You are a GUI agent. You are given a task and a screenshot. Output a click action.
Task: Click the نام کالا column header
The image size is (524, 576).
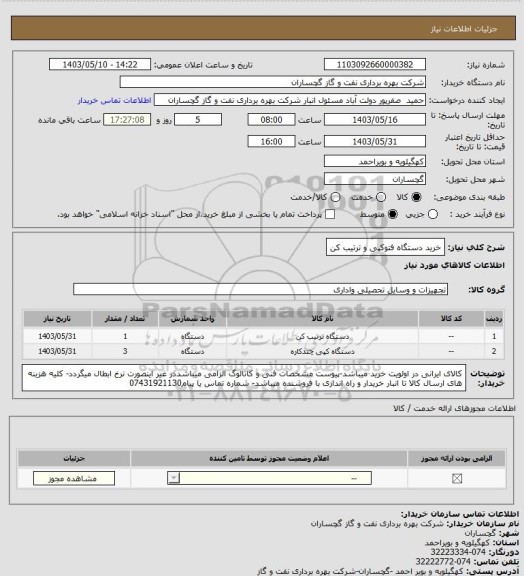point(322,318)
